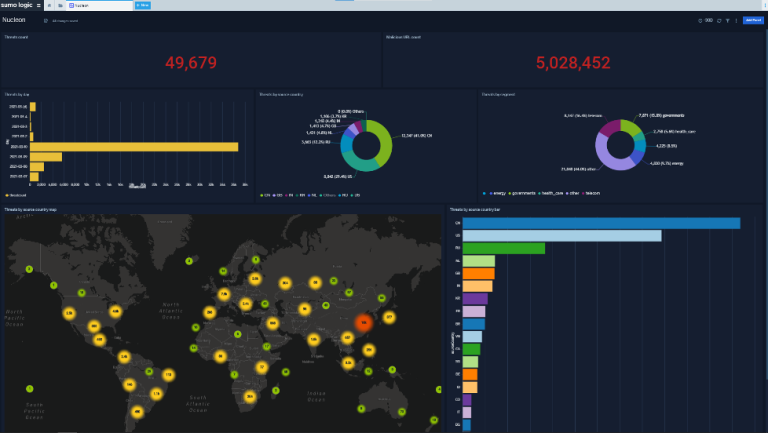Click the blue Add Panel button

coord(753,20)
